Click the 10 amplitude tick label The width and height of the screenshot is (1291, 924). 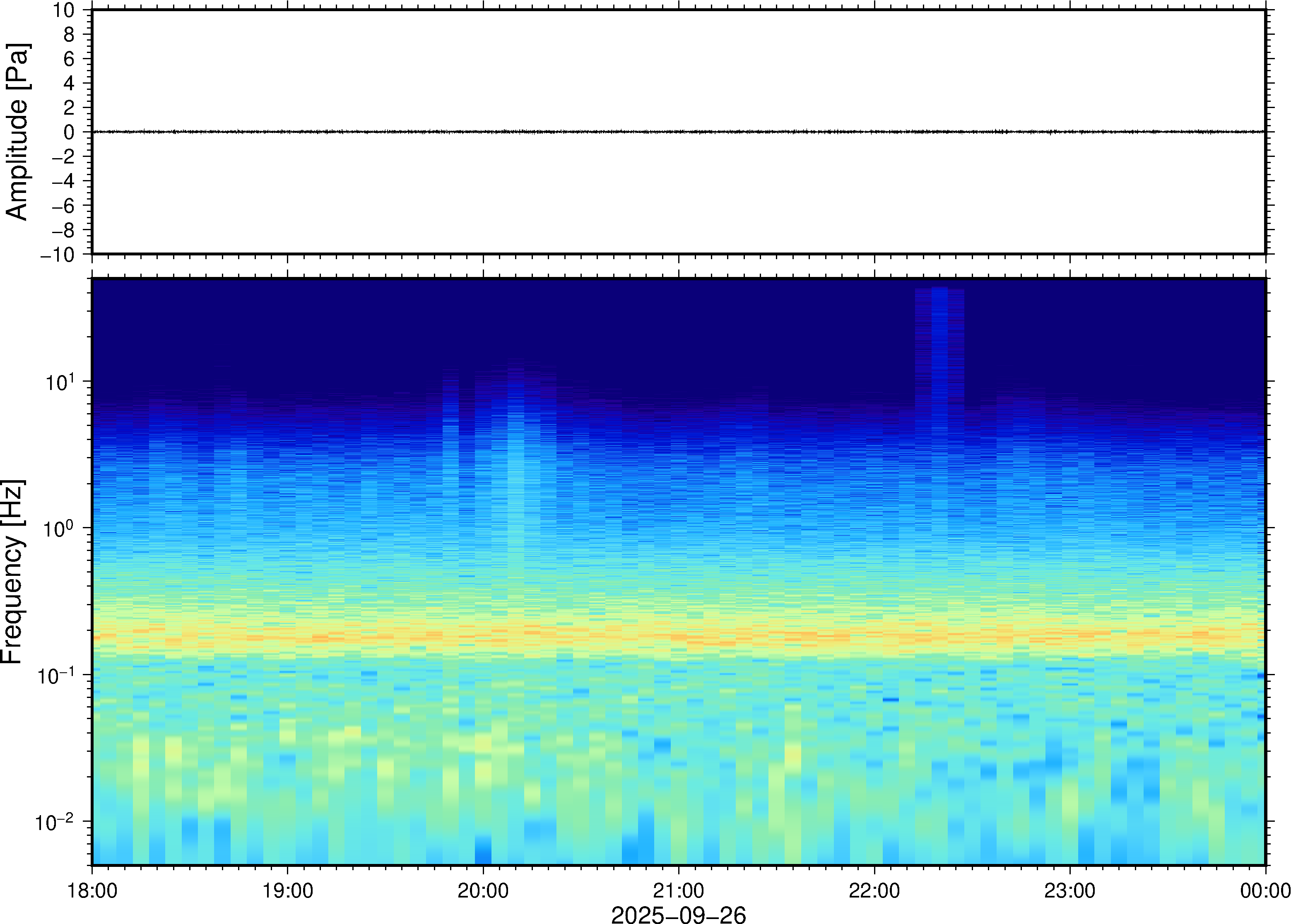[x=64, y=10]
